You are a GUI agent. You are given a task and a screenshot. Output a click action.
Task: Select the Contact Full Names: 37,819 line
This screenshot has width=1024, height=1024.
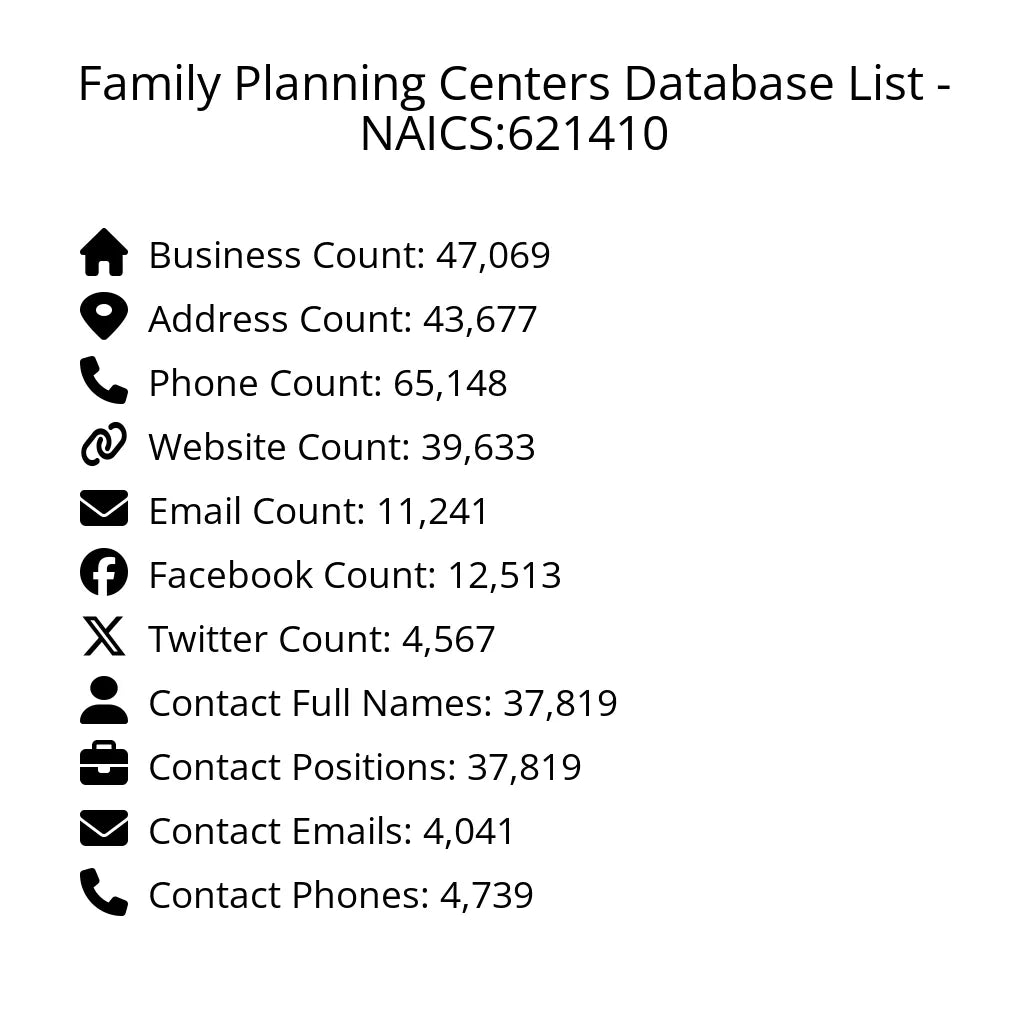coord(382,703)
